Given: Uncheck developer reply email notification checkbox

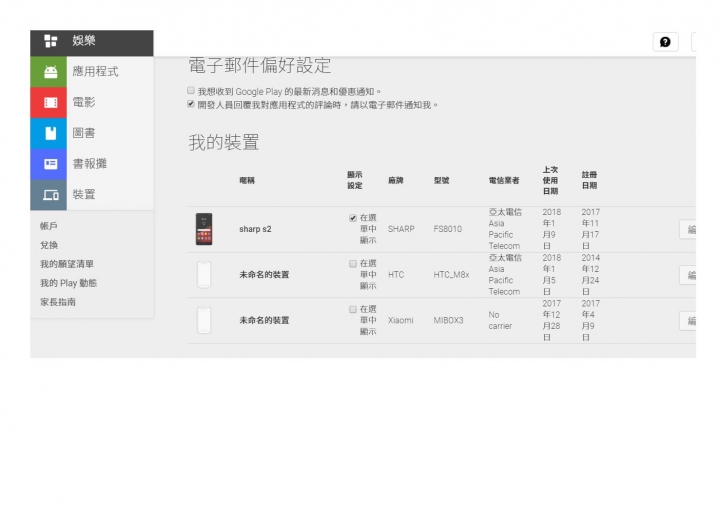Looking at the screenshot, I should tap(191, 104).
